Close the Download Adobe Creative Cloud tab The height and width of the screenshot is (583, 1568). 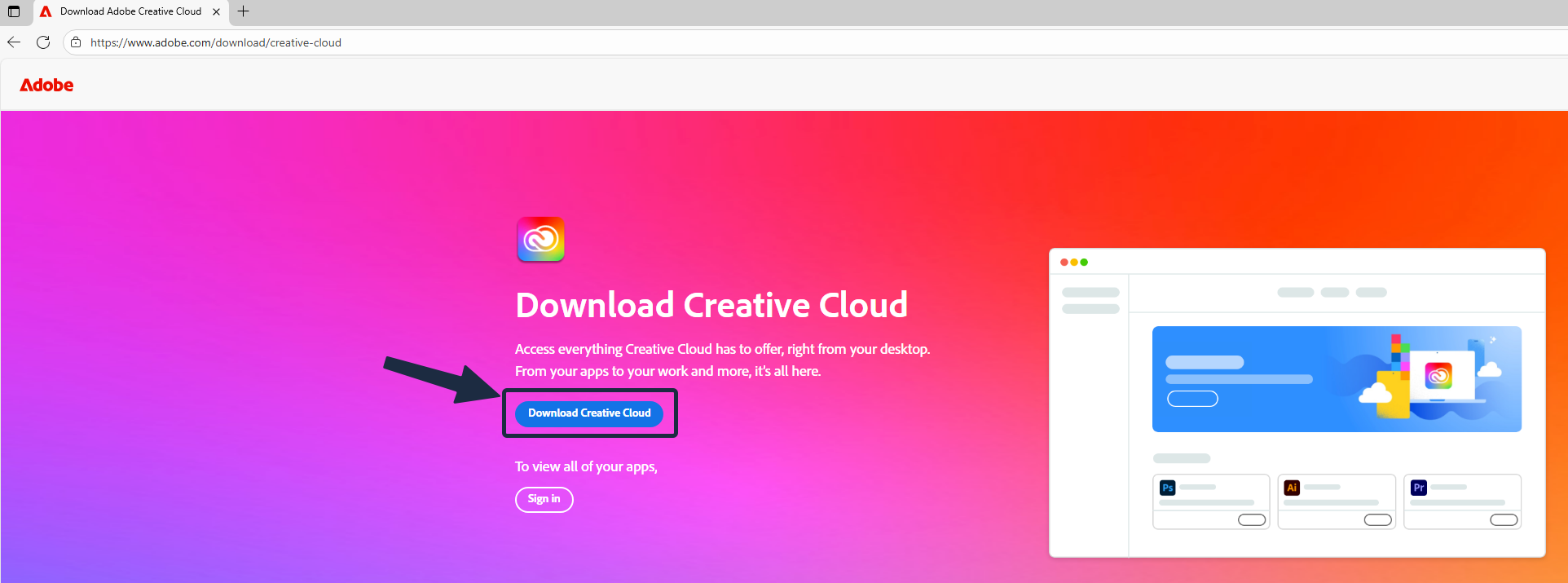216,11
